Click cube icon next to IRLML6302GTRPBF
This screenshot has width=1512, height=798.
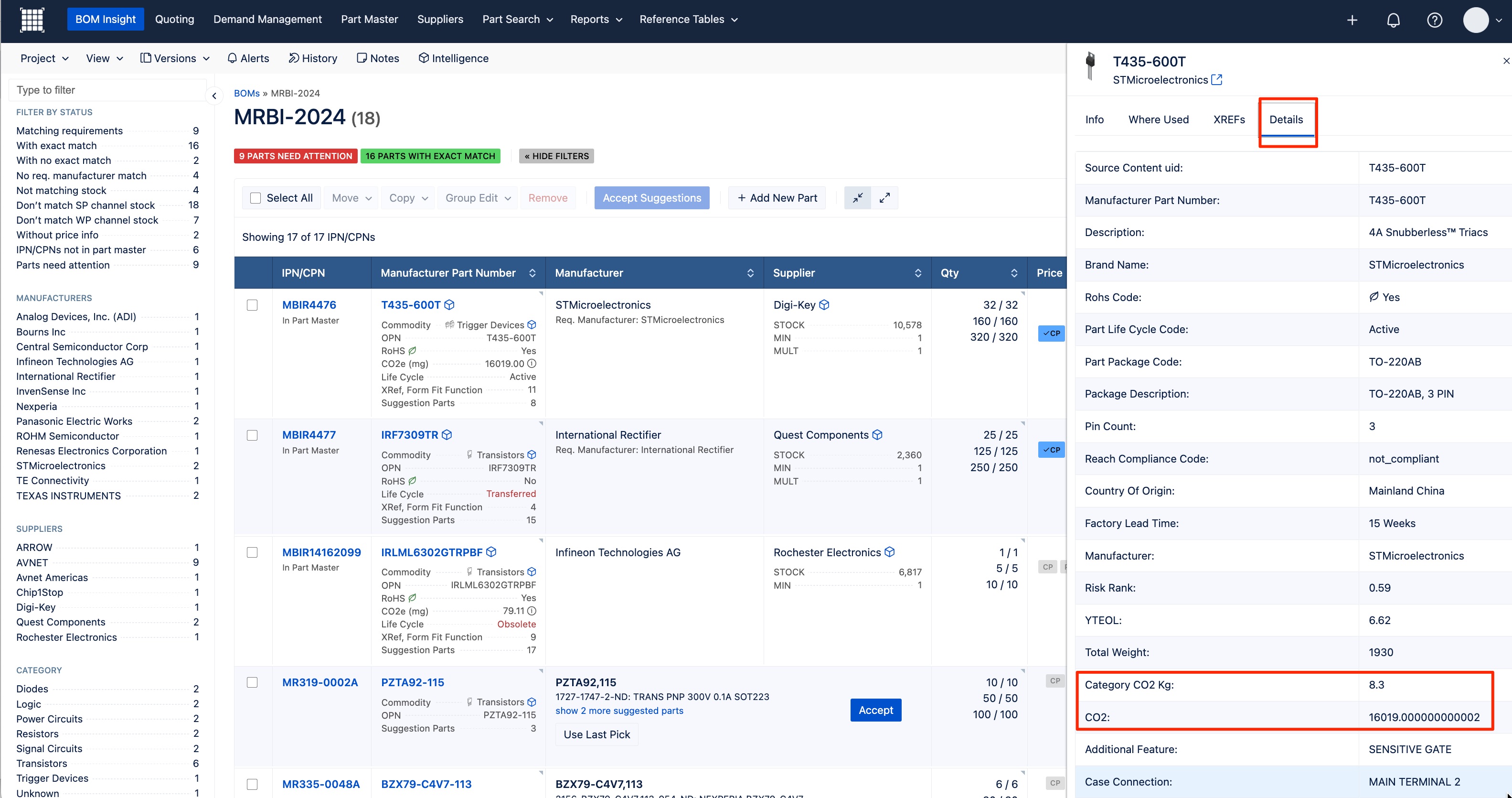491,552
